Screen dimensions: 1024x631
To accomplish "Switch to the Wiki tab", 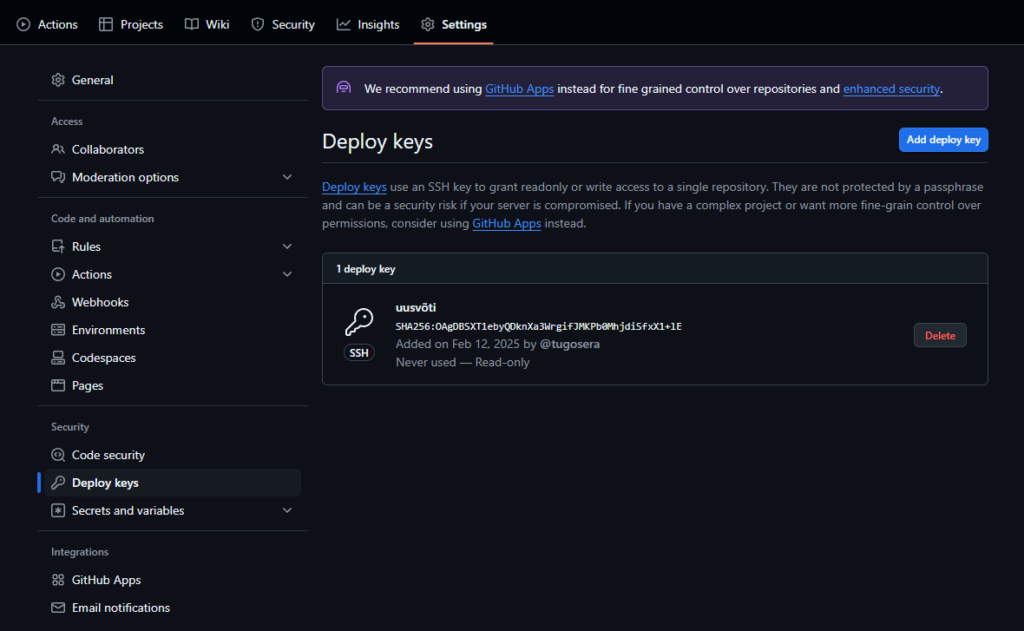I will pos(207,24).
